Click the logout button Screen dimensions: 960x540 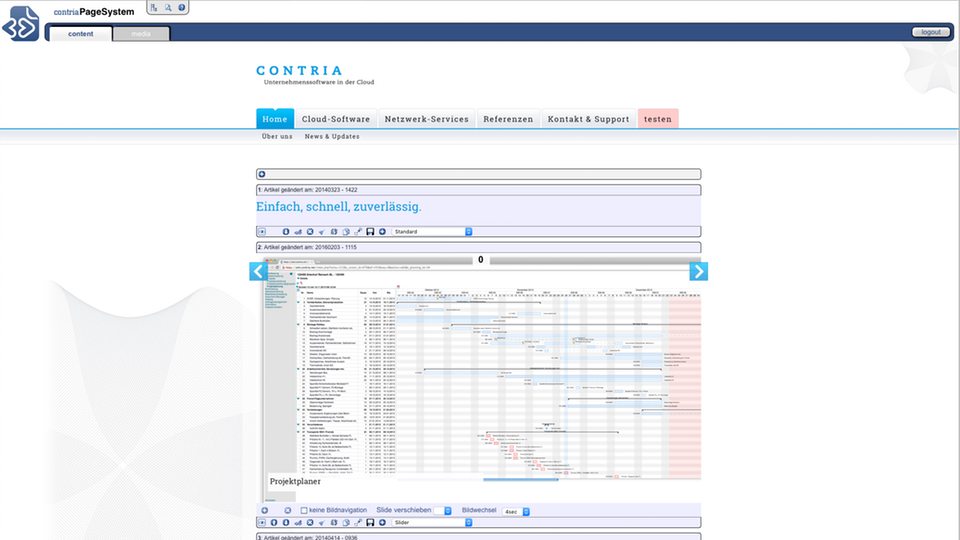[x=931, y=32]
